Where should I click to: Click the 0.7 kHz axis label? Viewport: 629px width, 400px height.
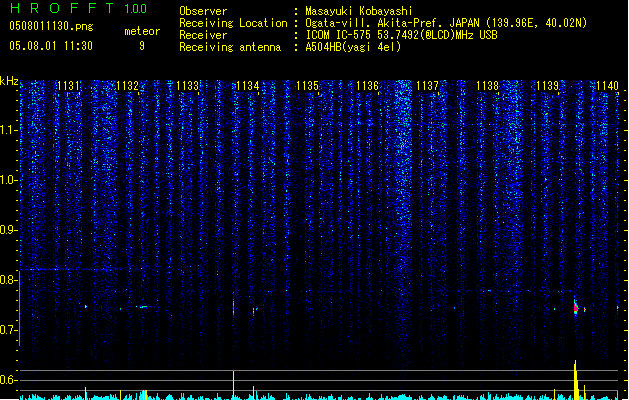click(8, 330)
